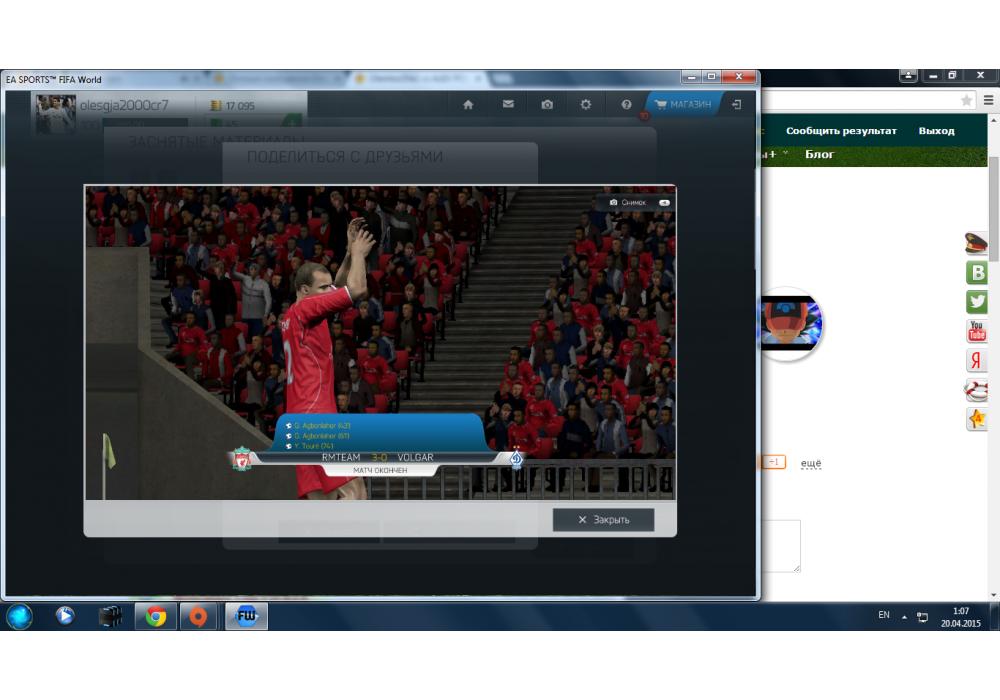Click the YouTube sidebar icon
Screen dimensions: 1000x700
coord(976,331)
